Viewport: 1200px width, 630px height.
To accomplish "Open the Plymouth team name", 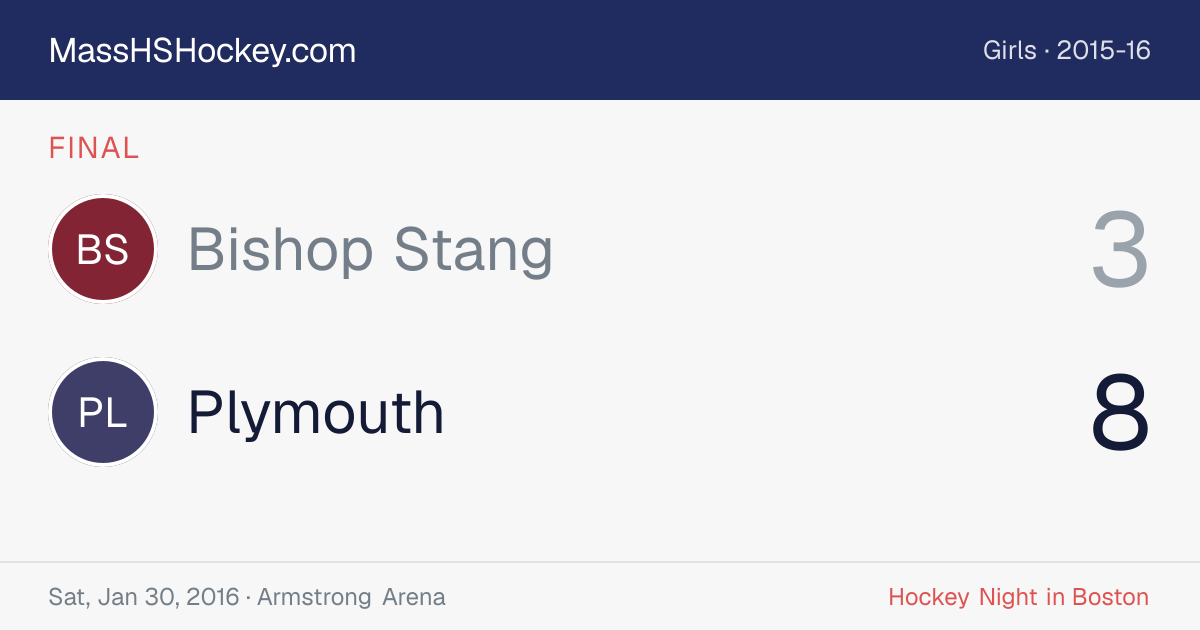I will [x=316, y=412].
